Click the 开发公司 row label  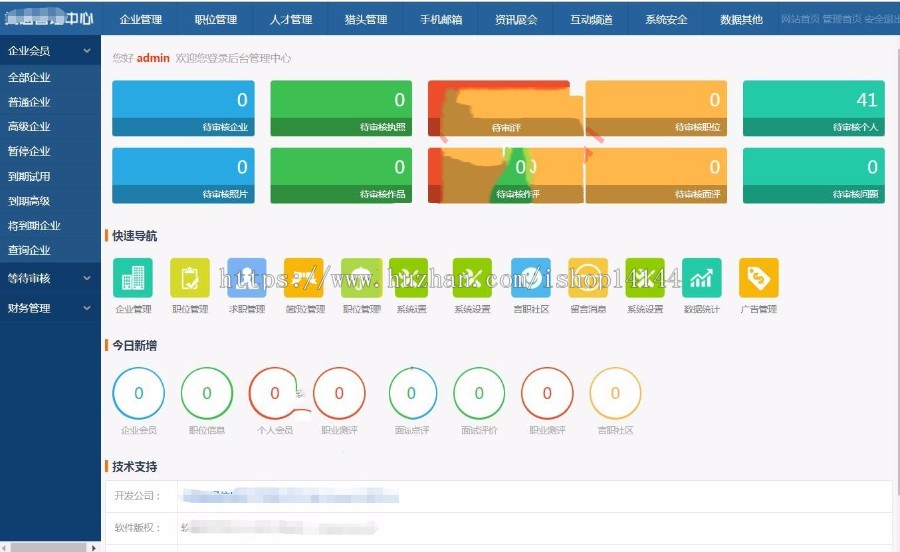(x=137, y=496)
